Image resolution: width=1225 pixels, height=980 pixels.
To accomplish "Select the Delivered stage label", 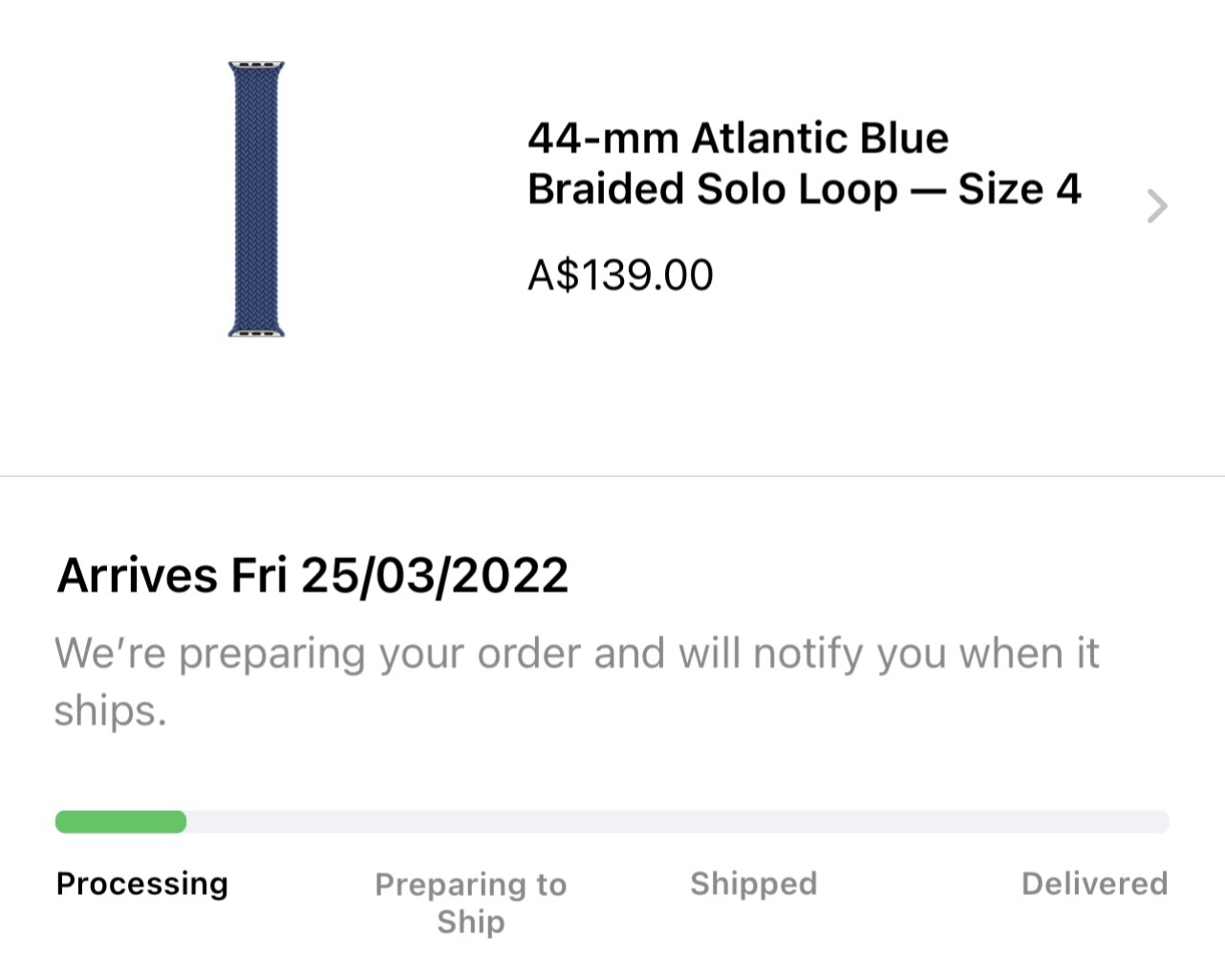I will pos(1094,884).
